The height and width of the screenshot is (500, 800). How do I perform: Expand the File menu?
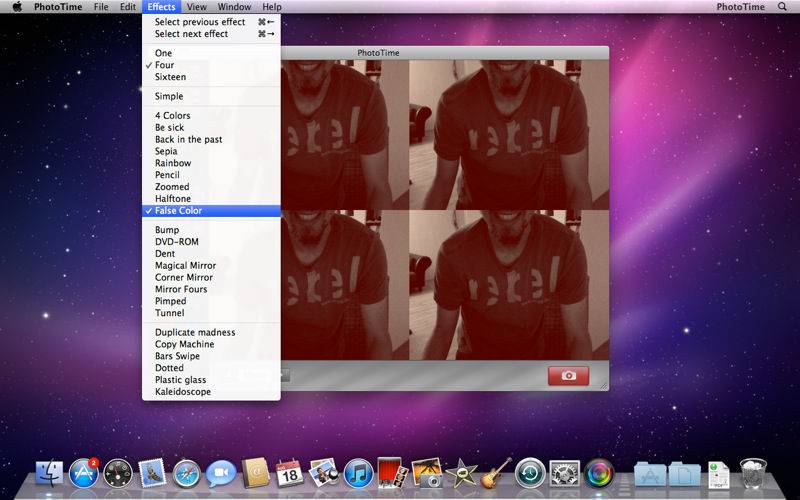click(100, 7)
